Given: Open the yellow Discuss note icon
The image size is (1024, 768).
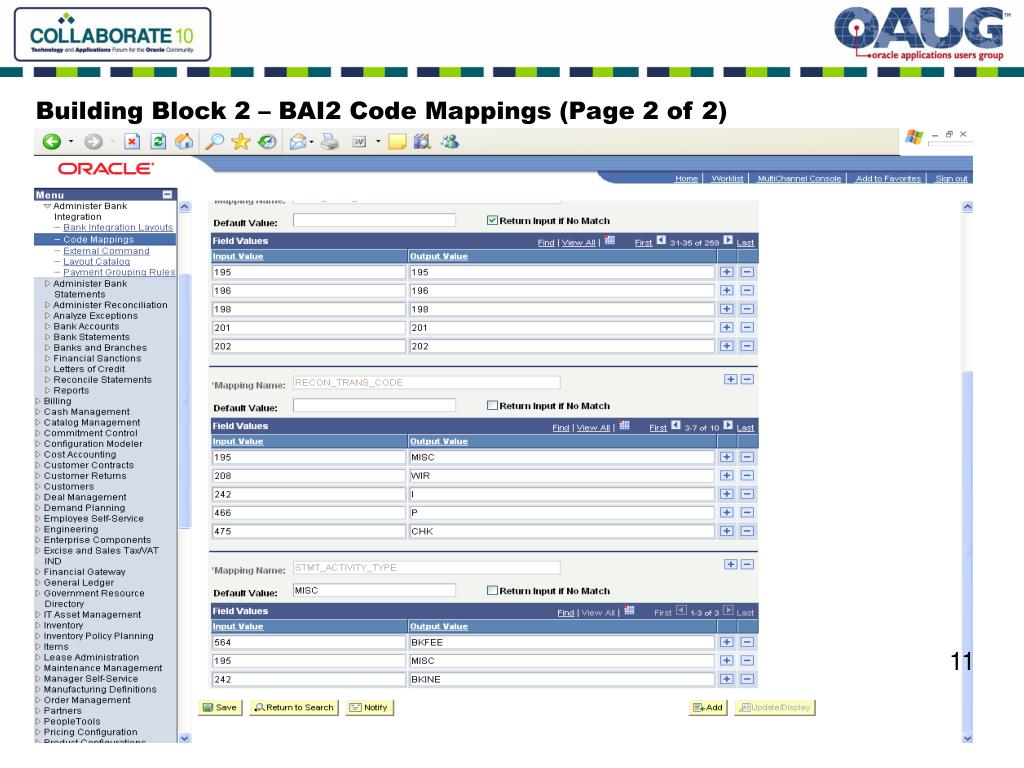Looking at the screenshot, I should [x=397, y=142].
